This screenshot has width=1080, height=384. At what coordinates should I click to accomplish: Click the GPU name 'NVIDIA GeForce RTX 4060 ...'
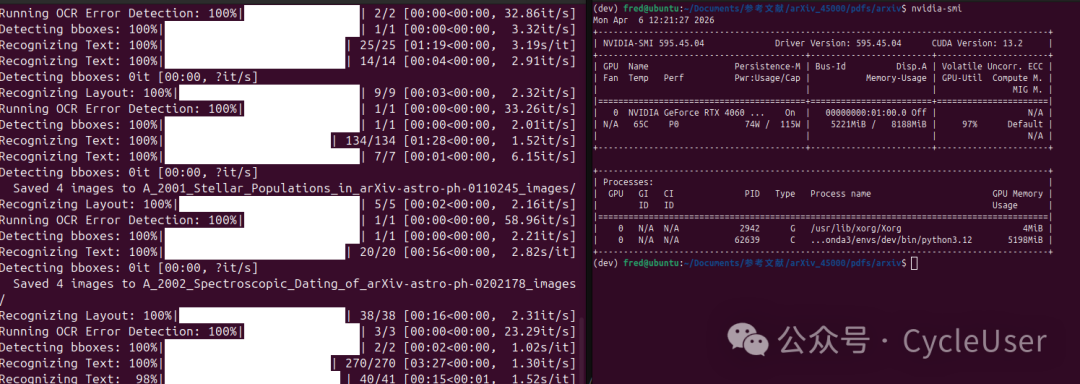point(695,113)
